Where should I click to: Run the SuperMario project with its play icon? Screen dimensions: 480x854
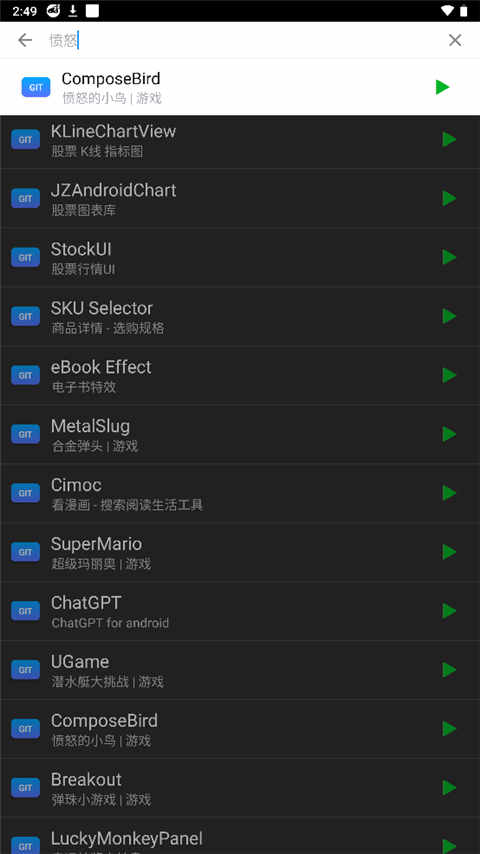(x=449, y=552)
